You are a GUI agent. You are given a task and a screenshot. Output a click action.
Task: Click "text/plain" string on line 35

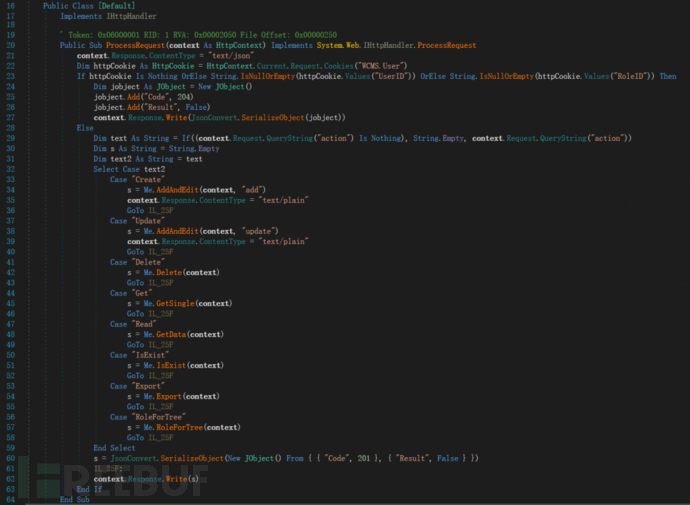(283, 200)
